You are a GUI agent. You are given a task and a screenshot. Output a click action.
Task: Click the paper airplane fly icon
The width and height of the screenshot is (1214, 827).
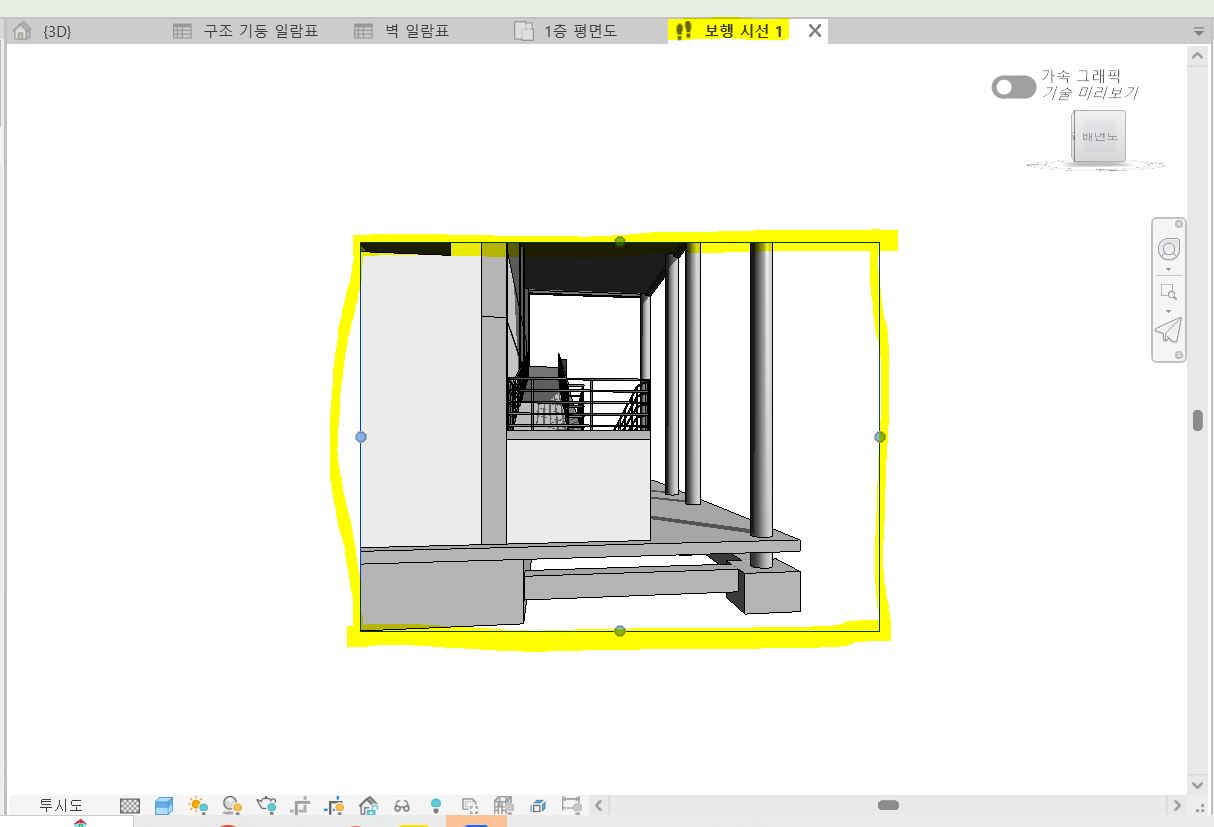pyautogui.click(x=1168, y=330)
